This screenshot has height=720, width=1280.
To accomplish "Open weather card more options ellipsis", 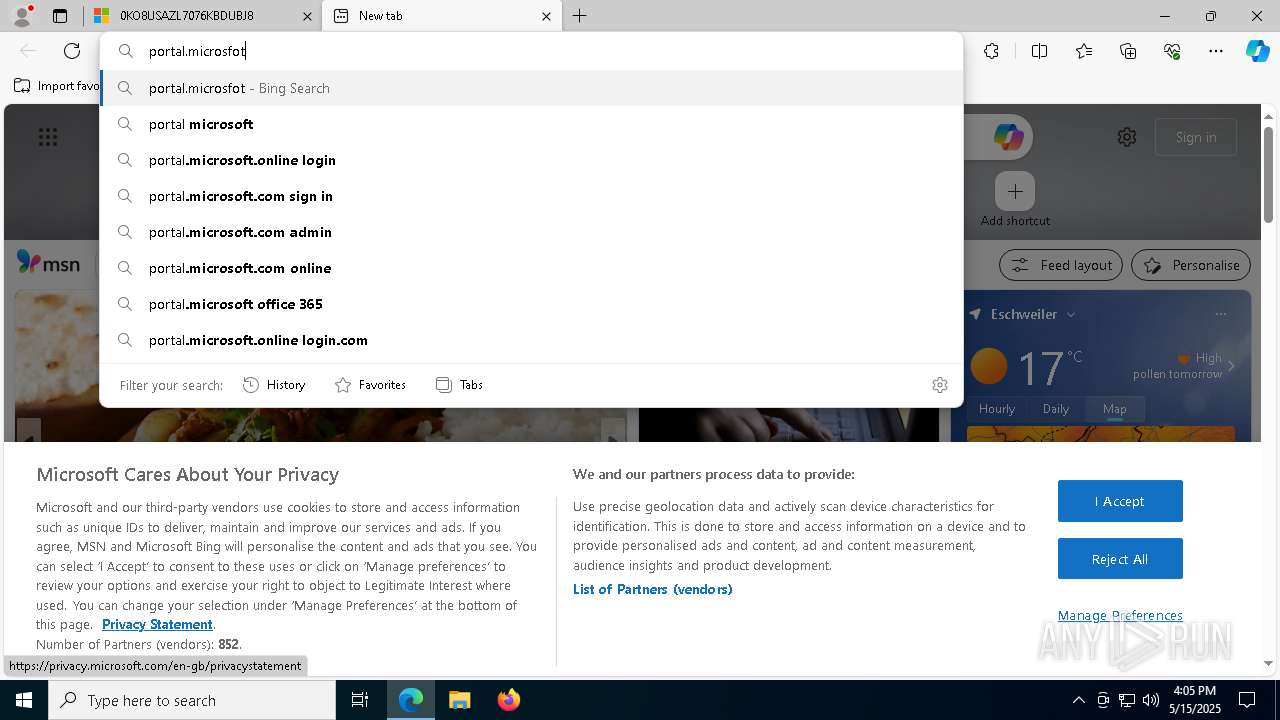I will (x=1220, y=314).
